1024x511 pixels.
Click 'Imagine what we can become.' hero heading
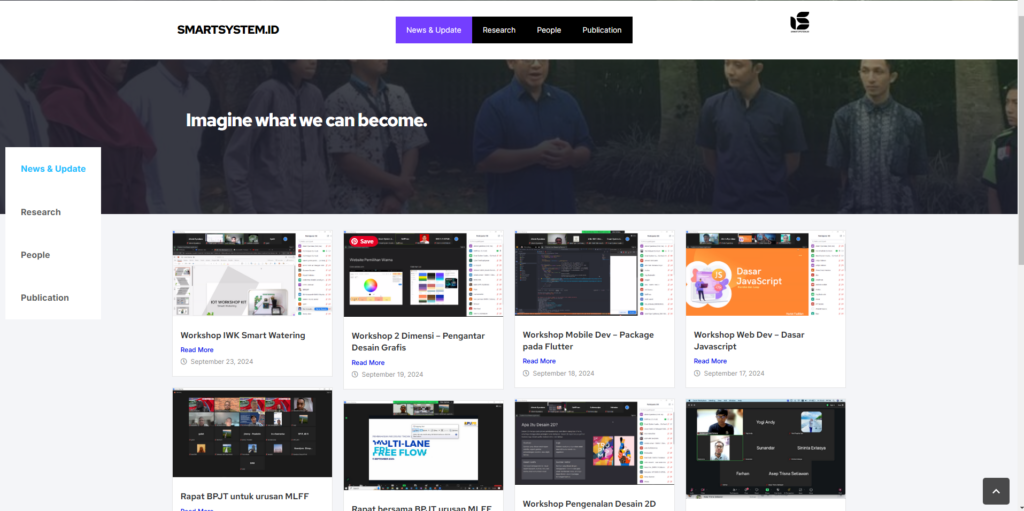click(x=306, y=120)
